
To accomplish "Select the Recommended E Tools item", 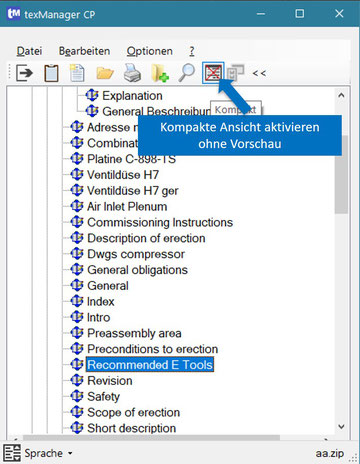I will [x=150, y=365].
